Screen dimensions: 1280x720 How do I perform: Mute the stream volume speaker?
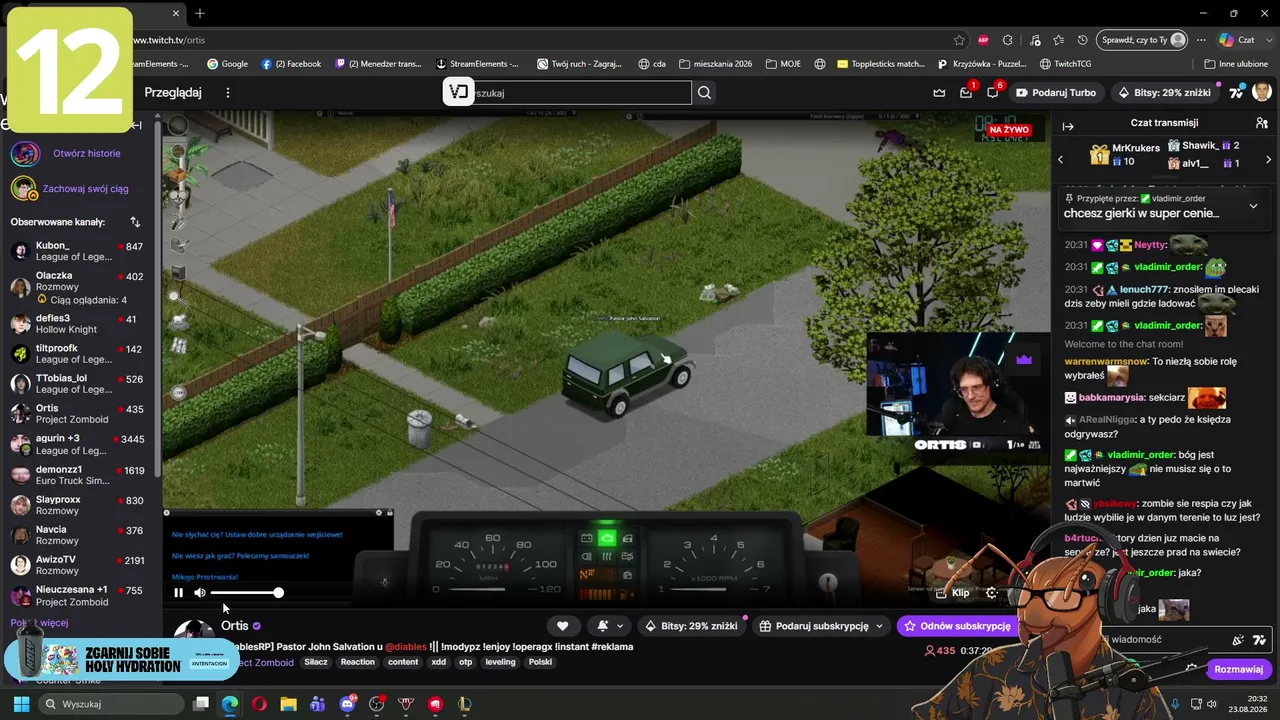(199, 593)
